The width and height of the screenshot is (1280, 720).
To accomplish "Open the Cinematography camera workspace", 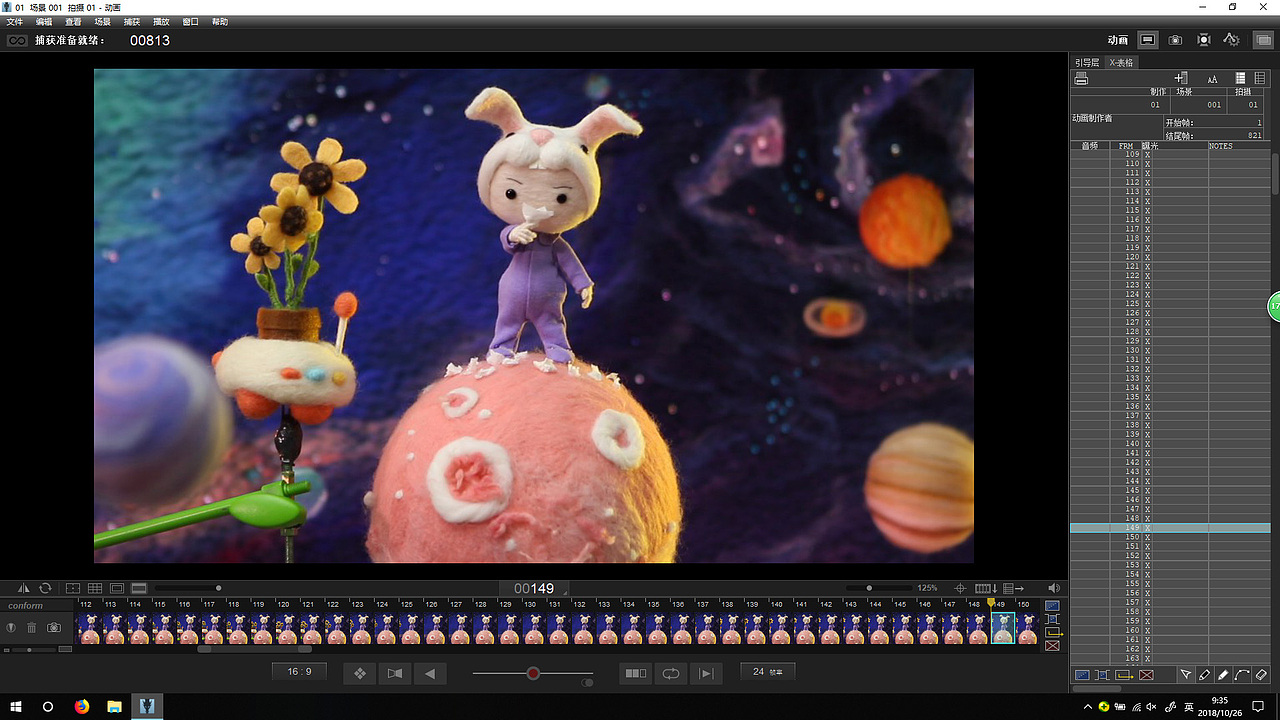I will 1176,40.
